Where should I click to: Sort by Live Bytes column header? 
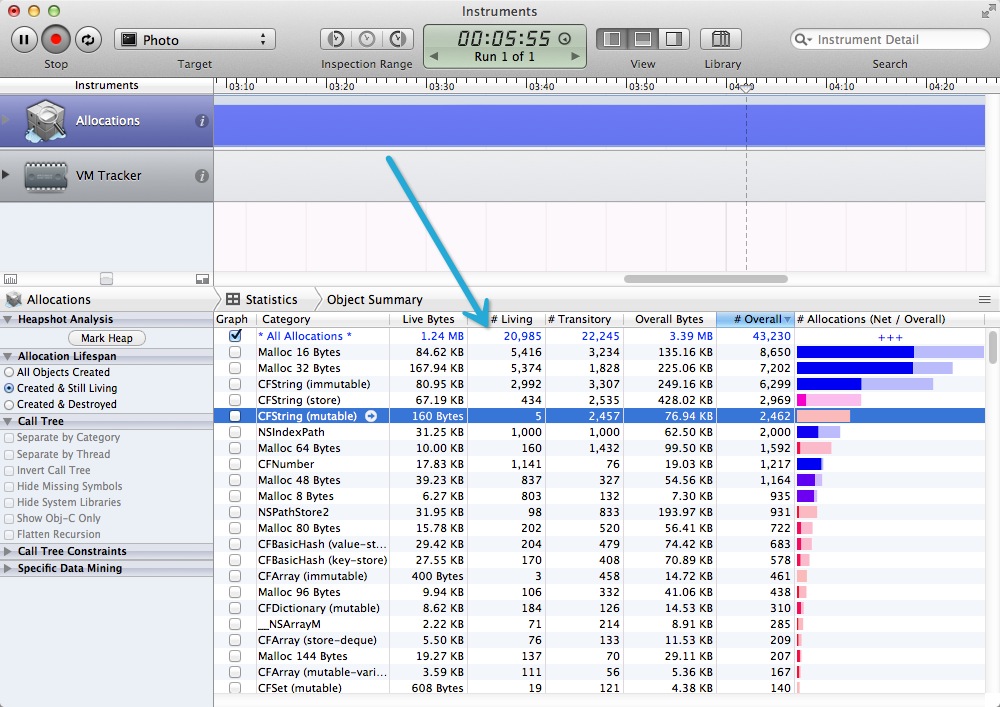coord(429,319)
